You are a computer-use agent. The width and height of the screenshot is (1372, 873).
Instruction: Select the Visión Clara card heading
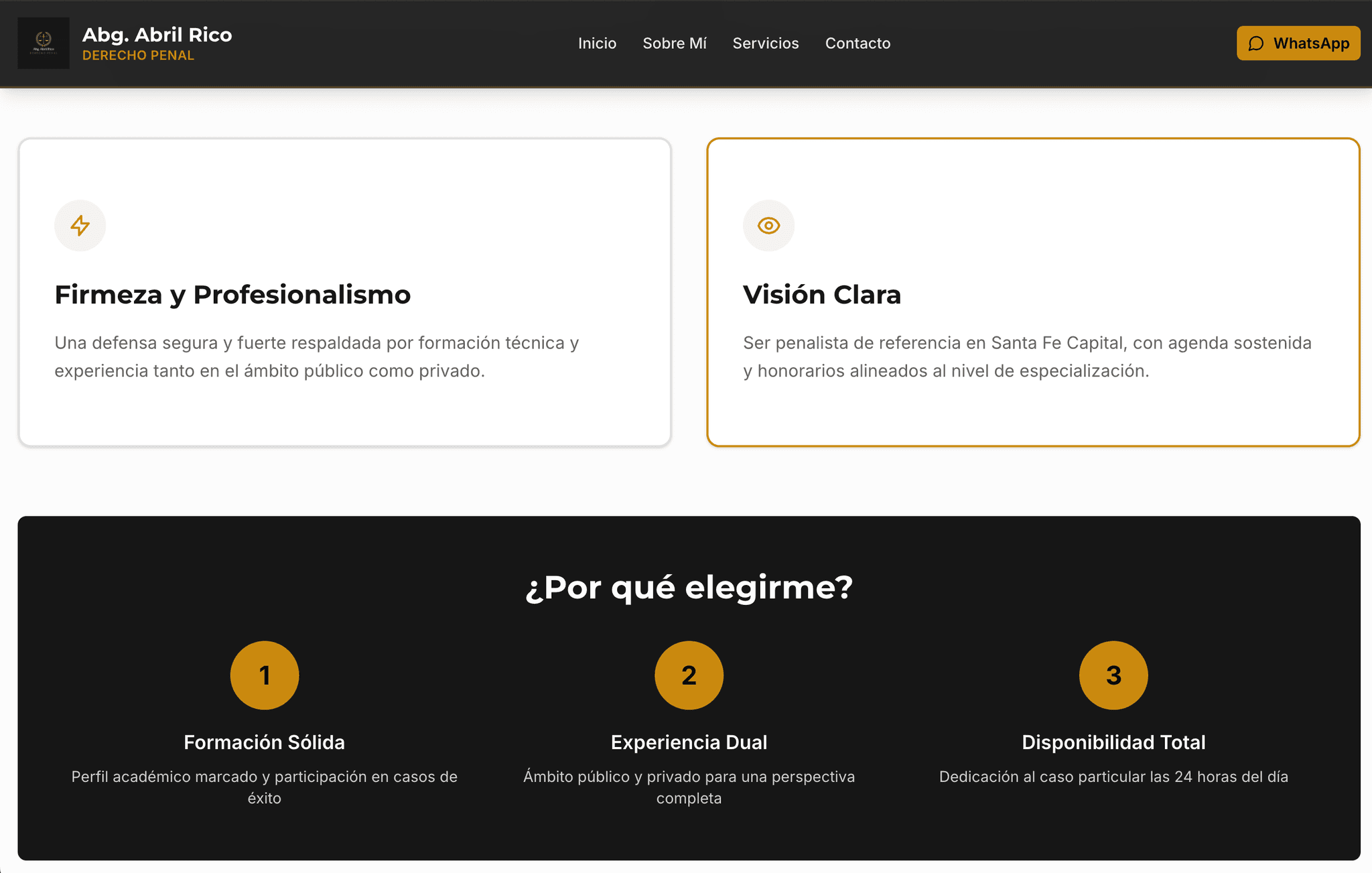click(x=821, y=295)
